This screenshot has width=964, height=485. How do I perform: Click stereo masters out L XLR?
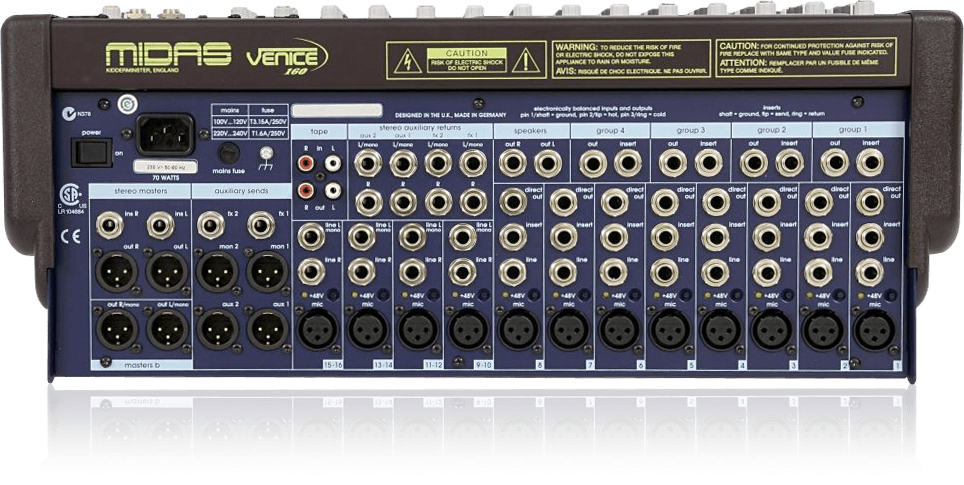(167, 272)
